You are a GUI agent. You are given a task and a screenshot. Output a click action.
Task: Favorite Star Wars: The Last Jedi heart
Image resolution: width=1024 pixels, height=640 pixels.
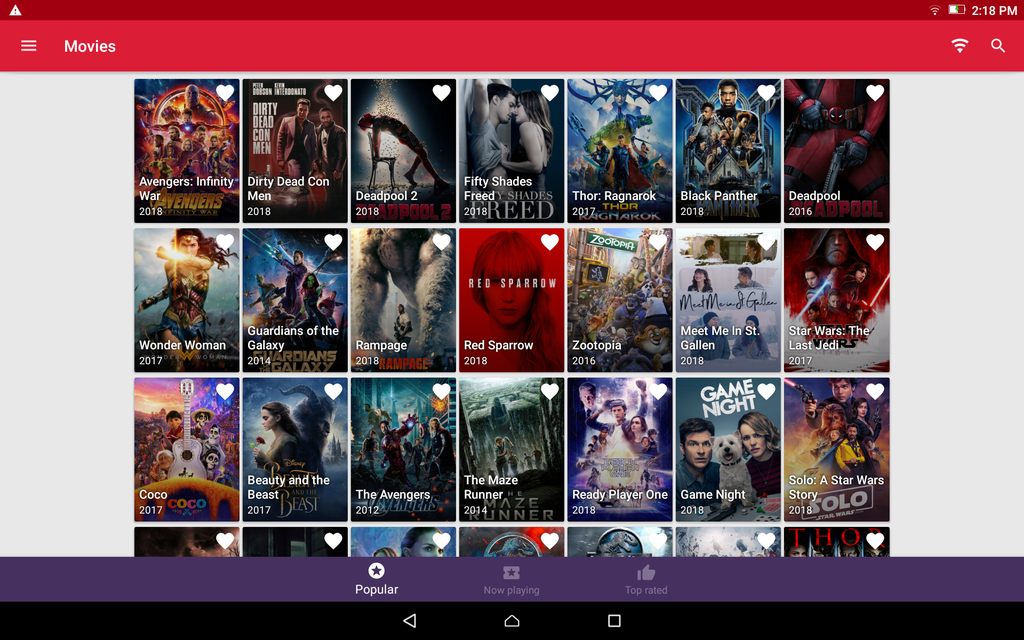[875, 242]
